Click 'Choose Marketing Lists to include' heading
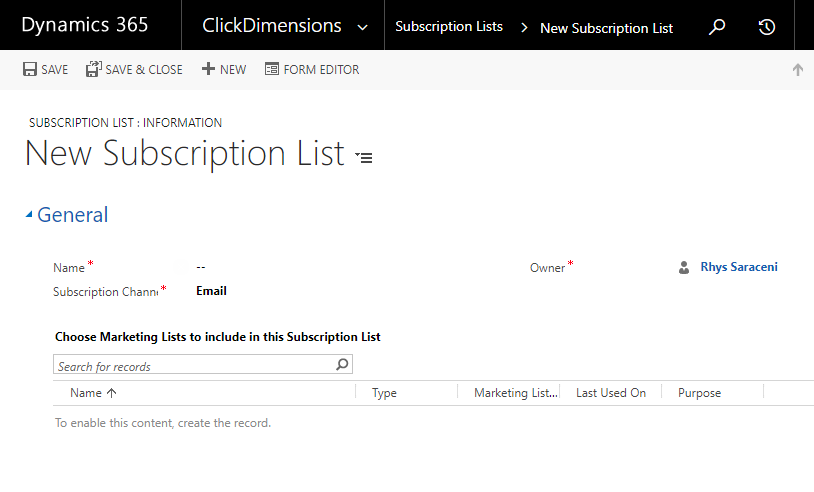The width and height of the screenshot is (814, 492). (218, 337)
